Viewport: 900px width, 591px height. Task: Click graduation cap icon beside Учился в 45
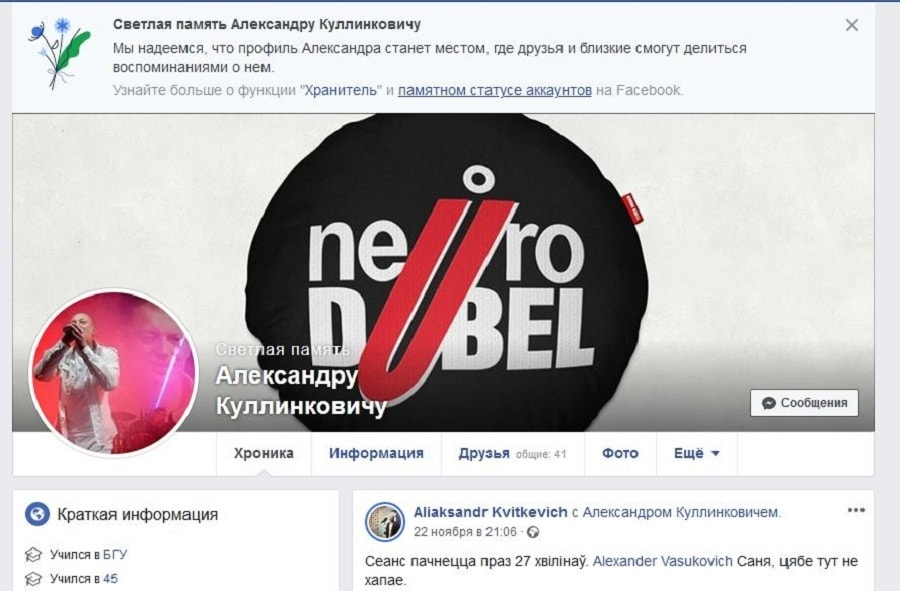(33, 579)
